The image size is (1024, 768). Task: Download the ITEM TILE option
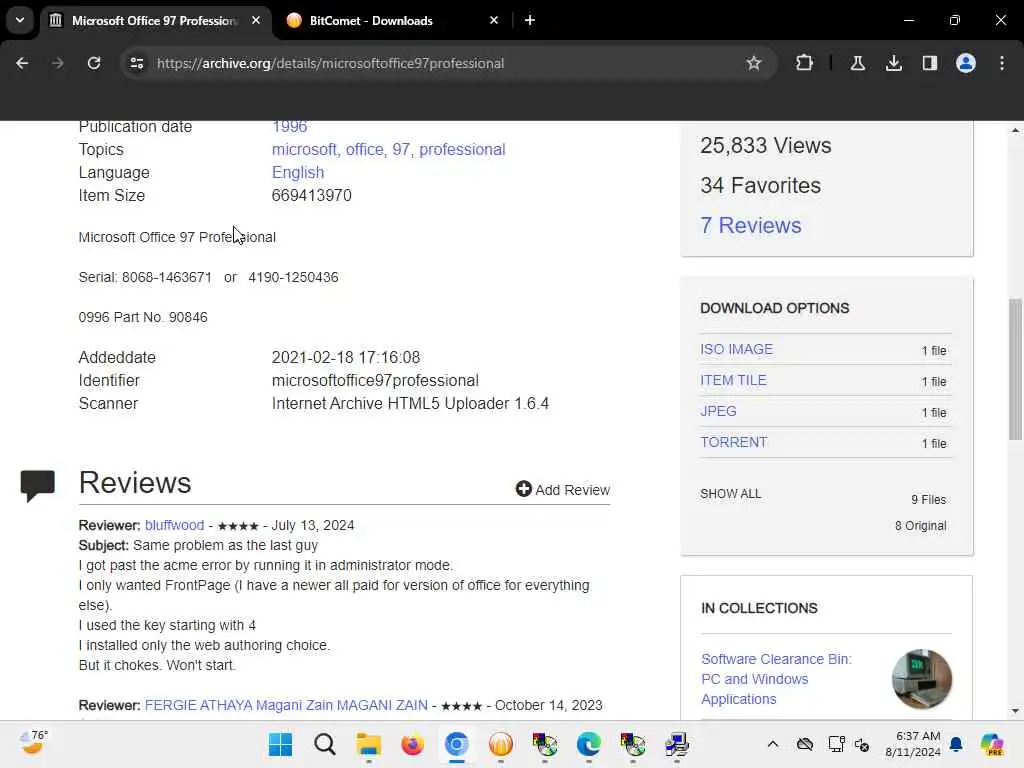[x=733, y=380]
